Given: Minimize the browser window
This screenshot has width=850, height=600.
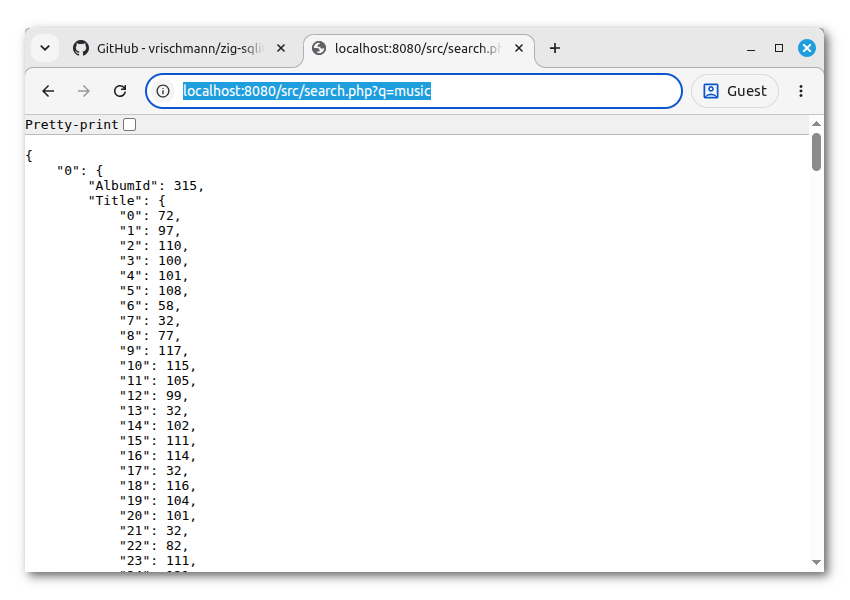Looking at the screenshot, I should tap(751, 48).
